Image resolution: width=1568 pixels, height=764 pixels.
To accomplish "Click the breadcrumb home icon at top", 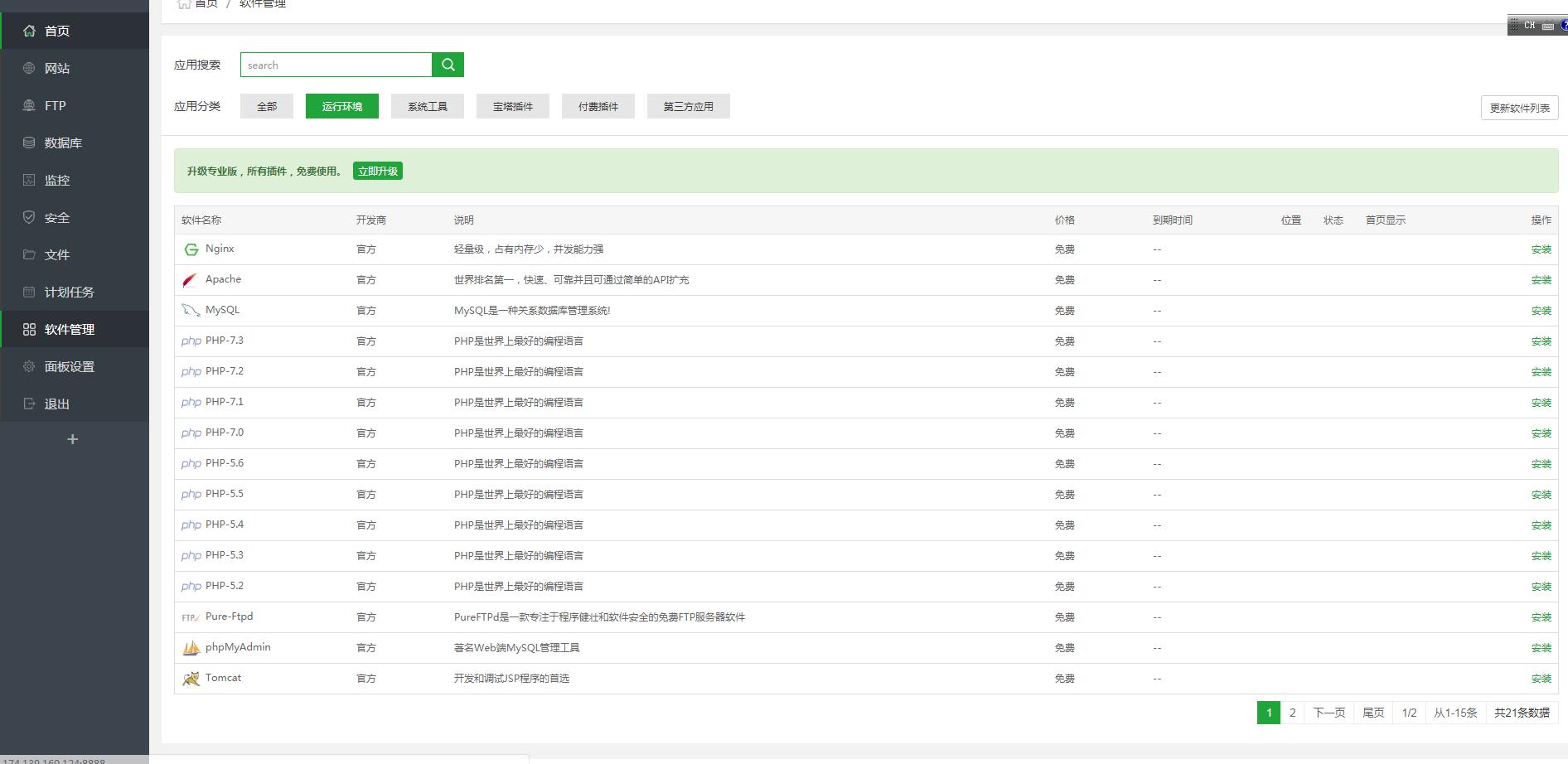I will (x=183, y=4).
